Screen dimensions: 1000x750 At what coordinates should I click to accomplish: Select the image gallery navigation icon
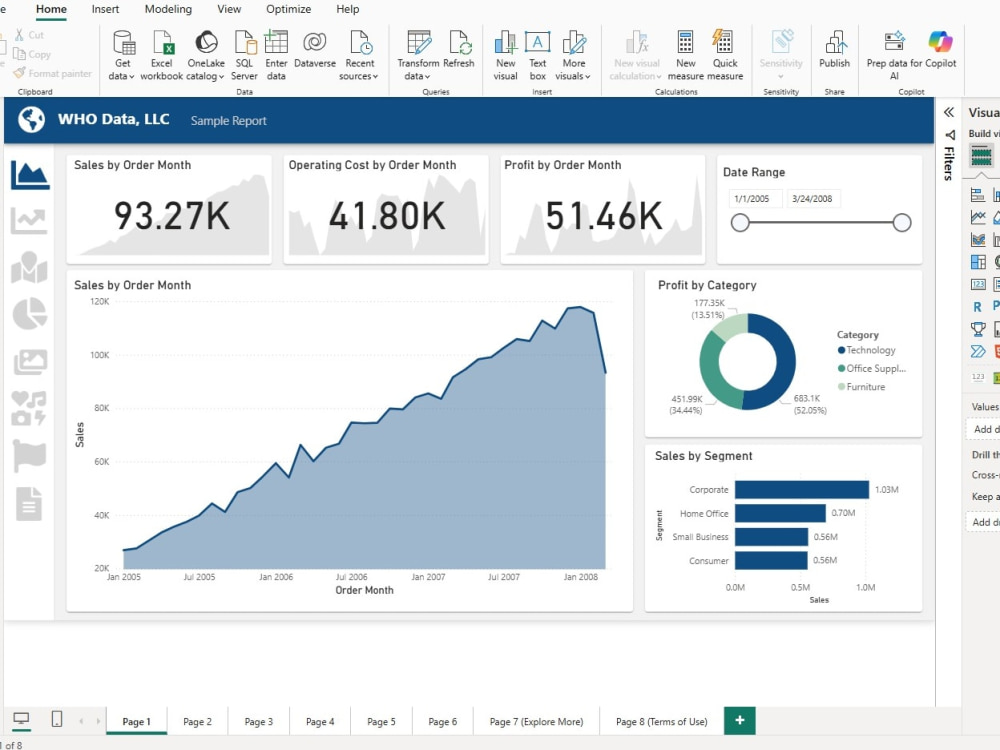[30, 362]
